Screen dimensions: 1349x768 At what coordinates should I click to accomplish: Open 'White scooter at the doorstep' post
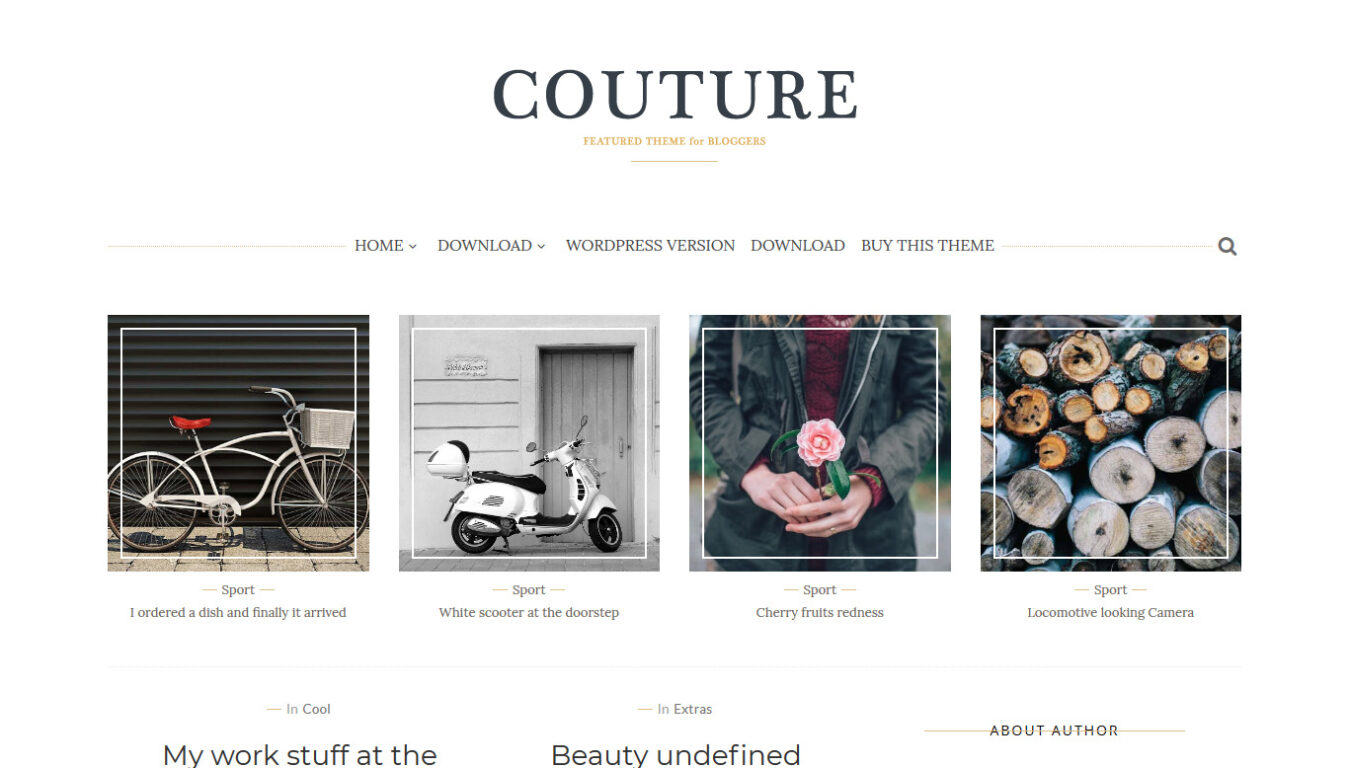(529, 613)
